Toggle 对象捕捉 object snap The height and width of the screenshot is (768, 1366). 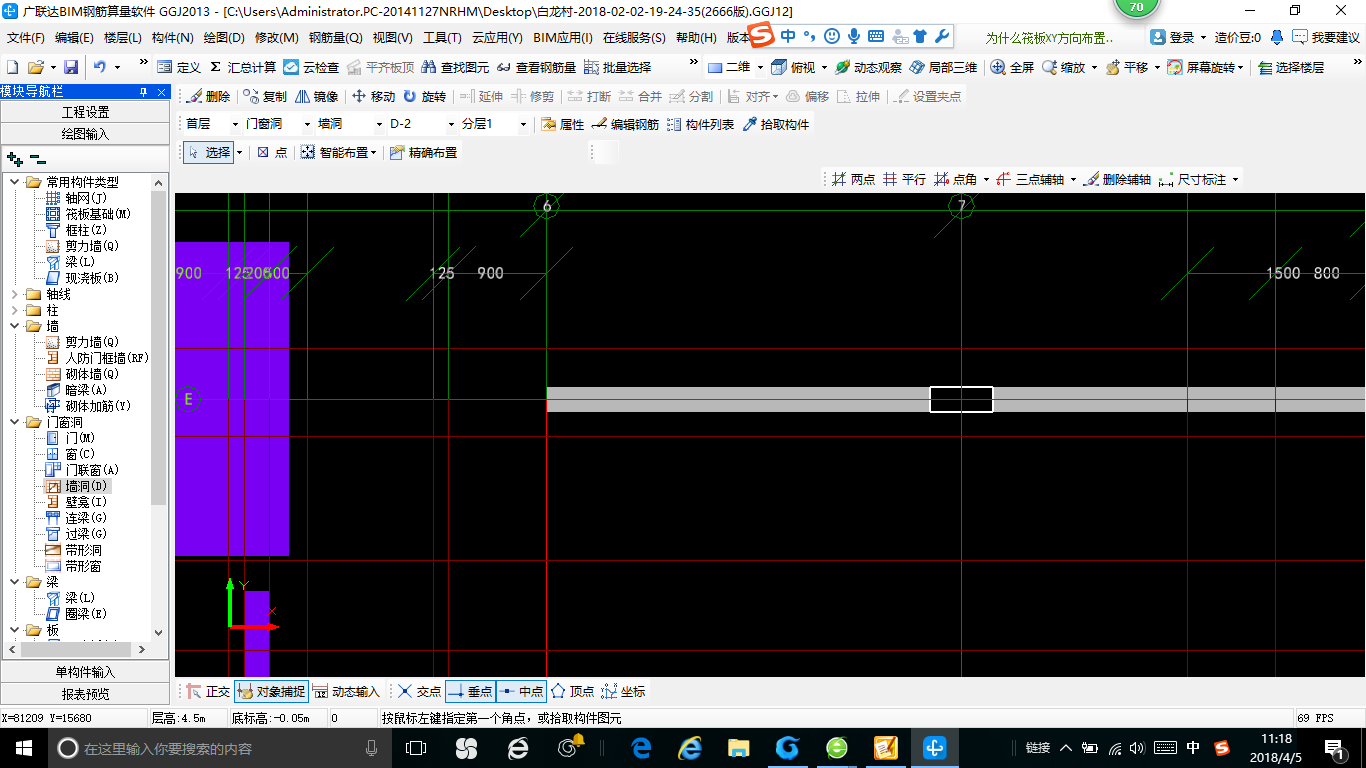[270, 691]
